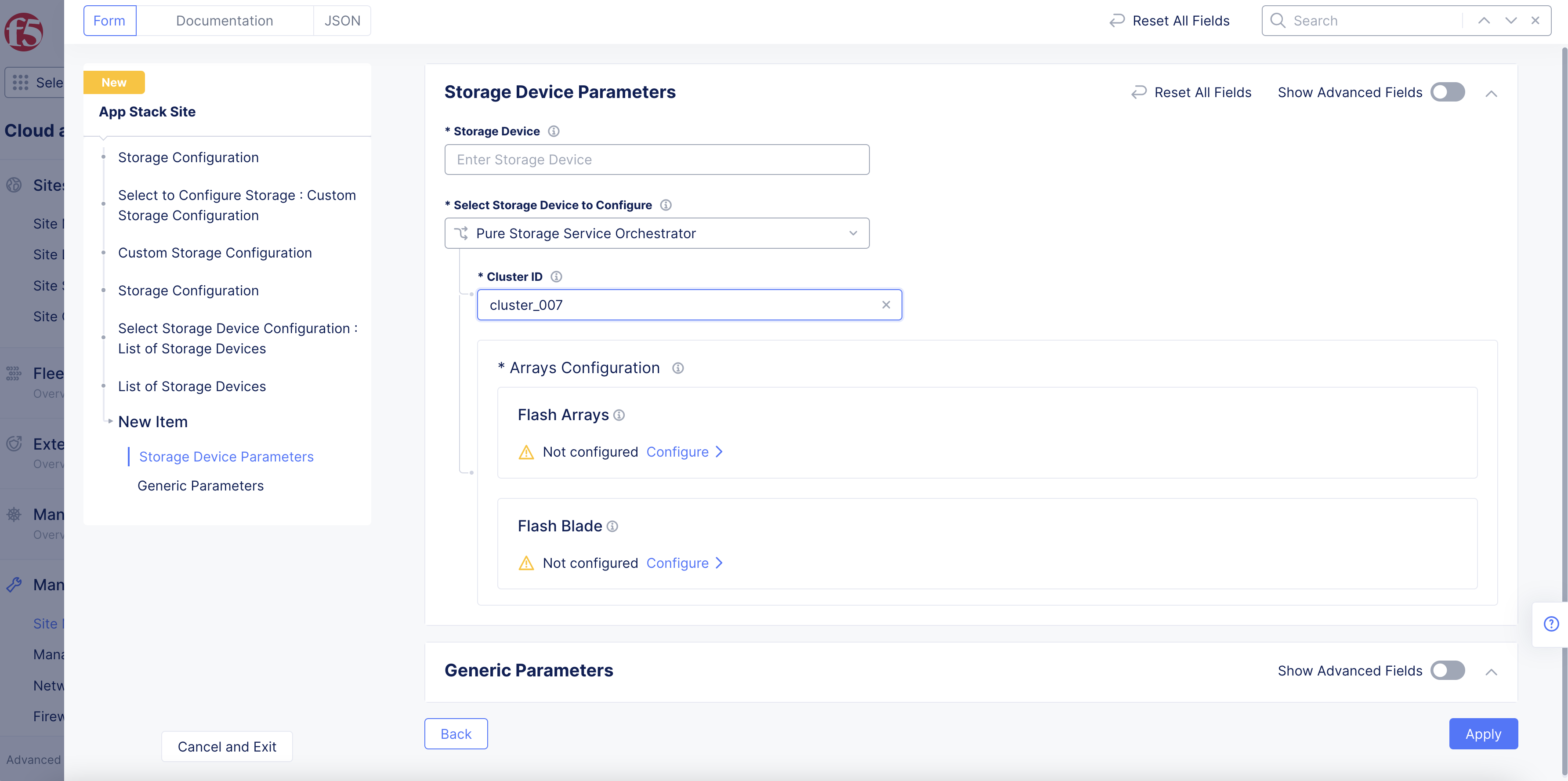Open the app grid selector icon
1568x781 pixels.
click(20, 83)
